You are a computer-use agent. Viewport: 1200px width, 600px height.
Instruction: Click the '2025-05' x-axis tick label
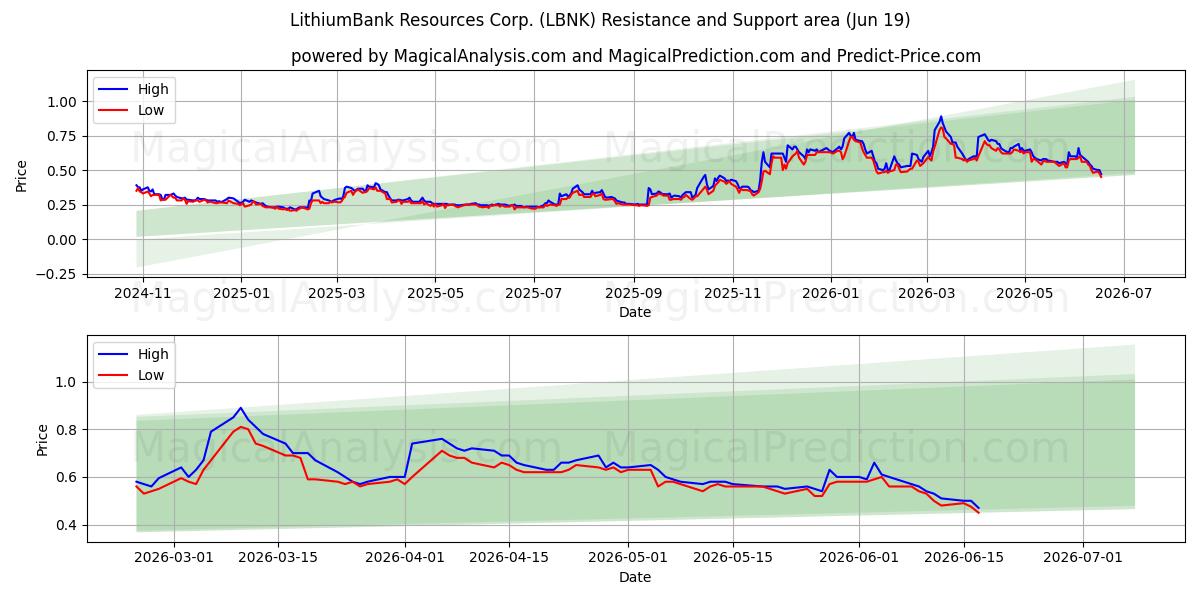click(x=435, y=293)
